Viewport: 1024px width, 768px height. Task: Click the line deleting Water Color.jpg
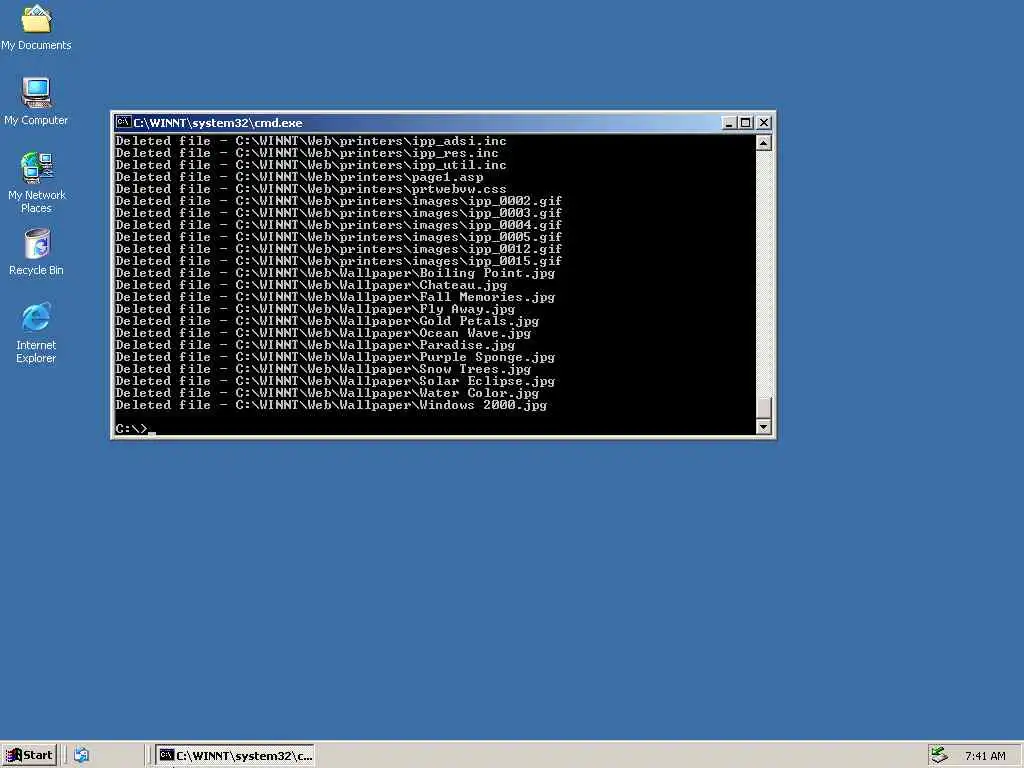[x=327, y=393]
